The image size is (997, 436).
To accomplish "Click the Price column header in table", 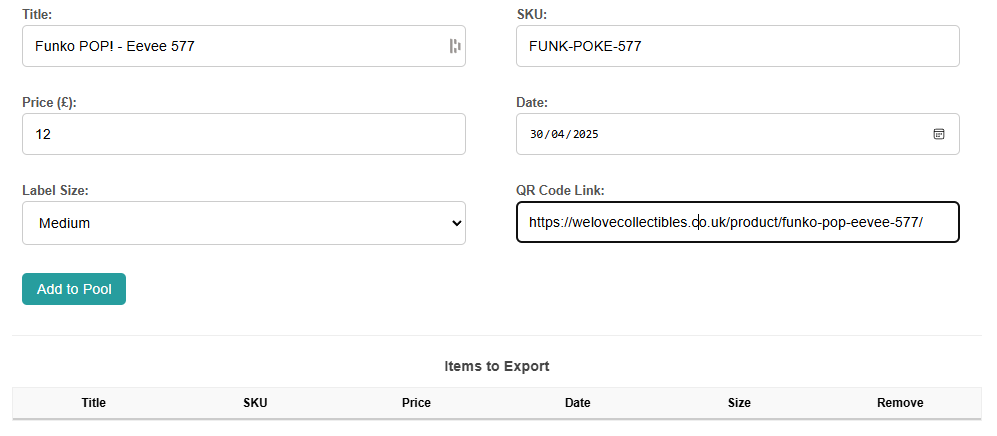I will pos(416,403).
